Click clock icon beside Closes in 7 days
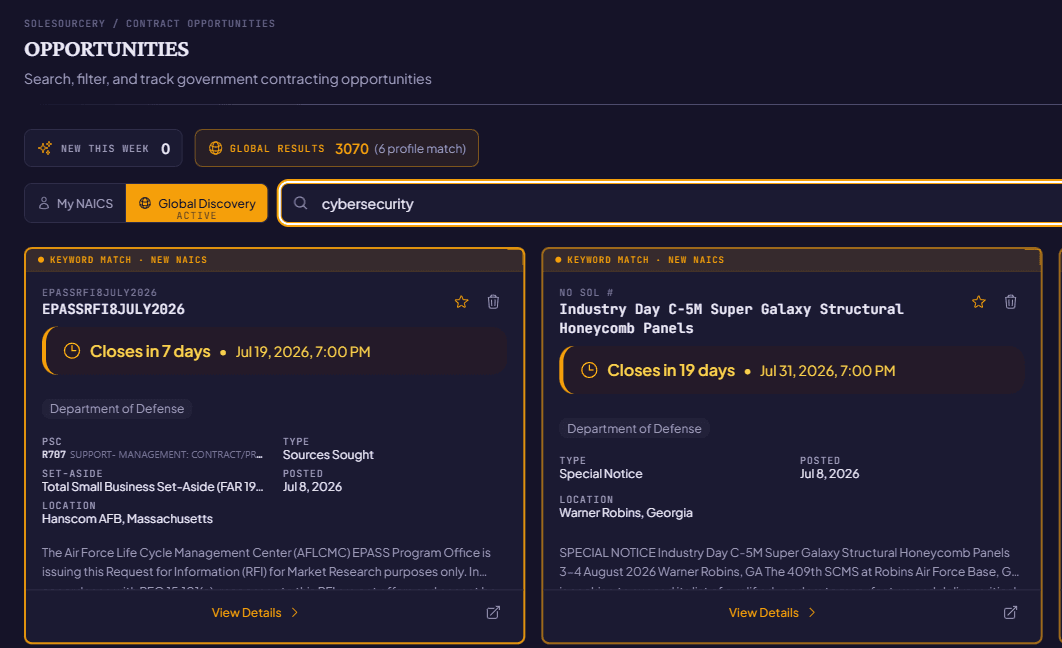The image size is (1062, 648). point(72,351)
